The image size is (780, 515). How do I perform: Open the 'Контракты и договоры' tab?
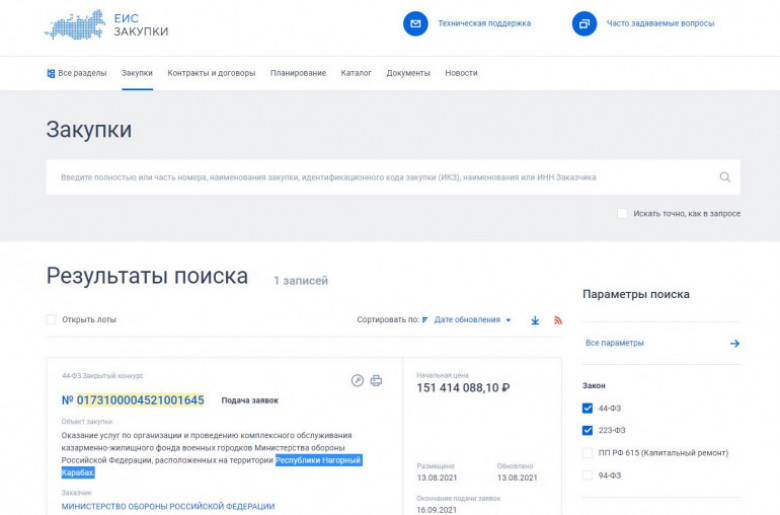211,73
